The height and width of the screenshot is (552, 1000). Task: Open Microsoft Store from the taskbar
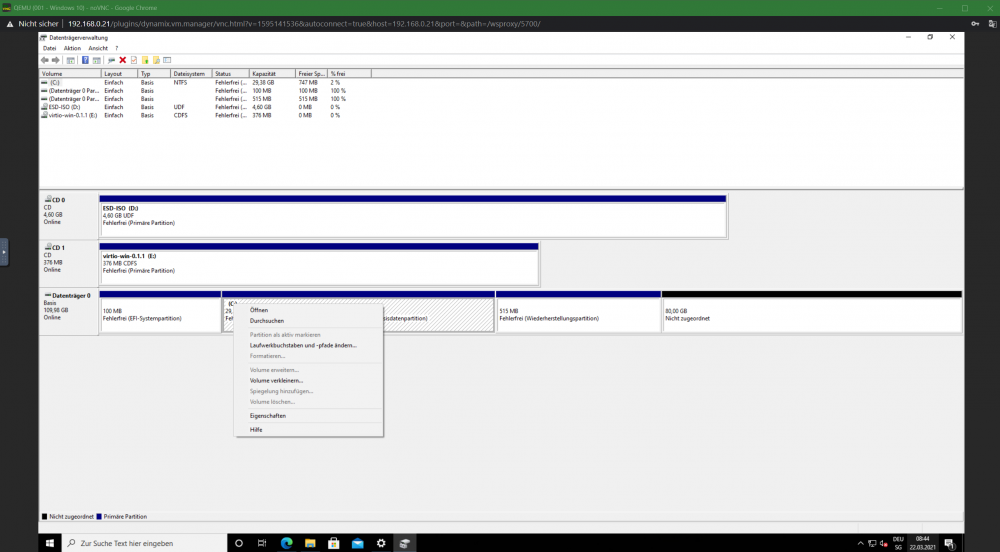click(334, 543)
